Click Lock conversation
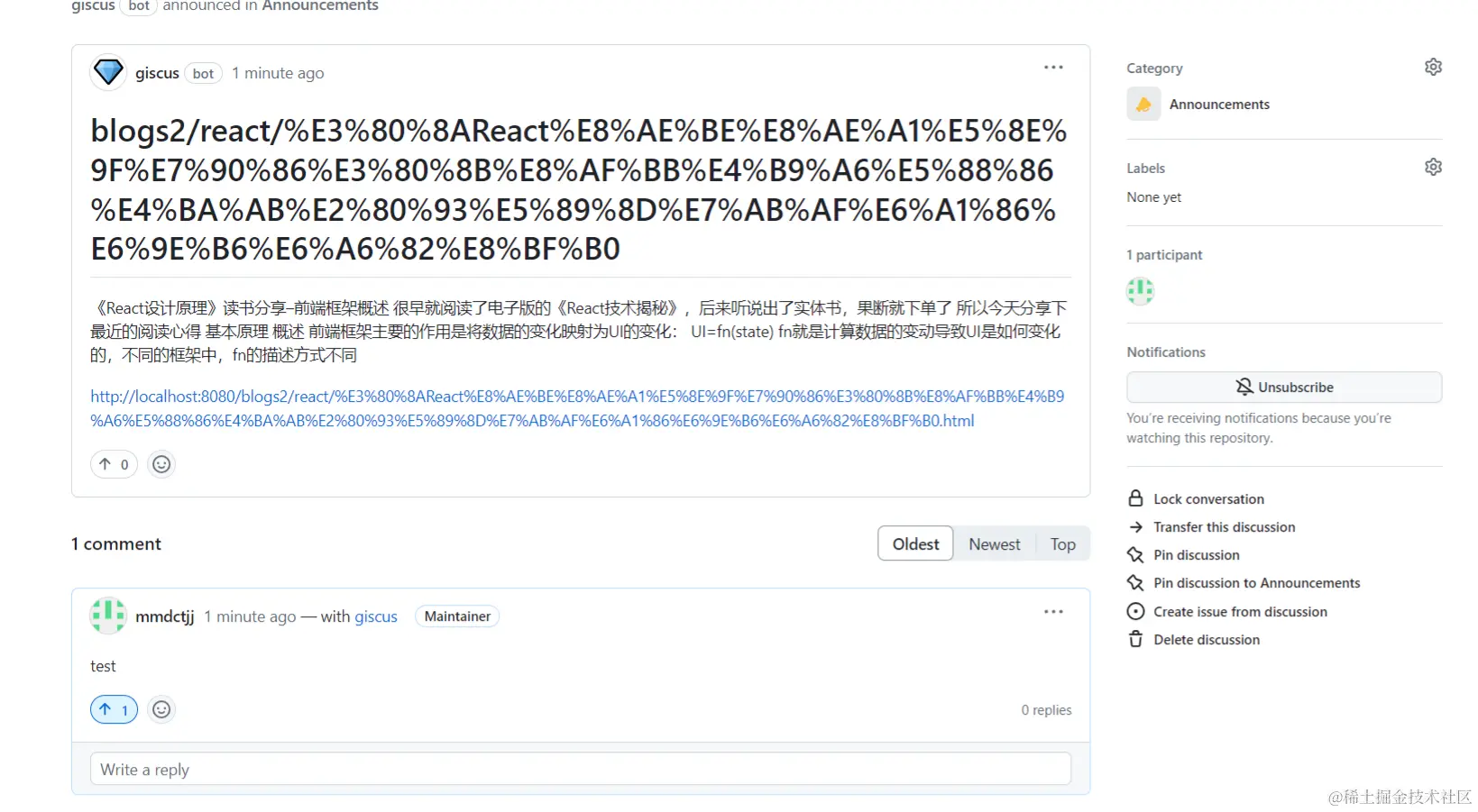The width and height of the screenshot is (1478, 812). (1208, 498)
